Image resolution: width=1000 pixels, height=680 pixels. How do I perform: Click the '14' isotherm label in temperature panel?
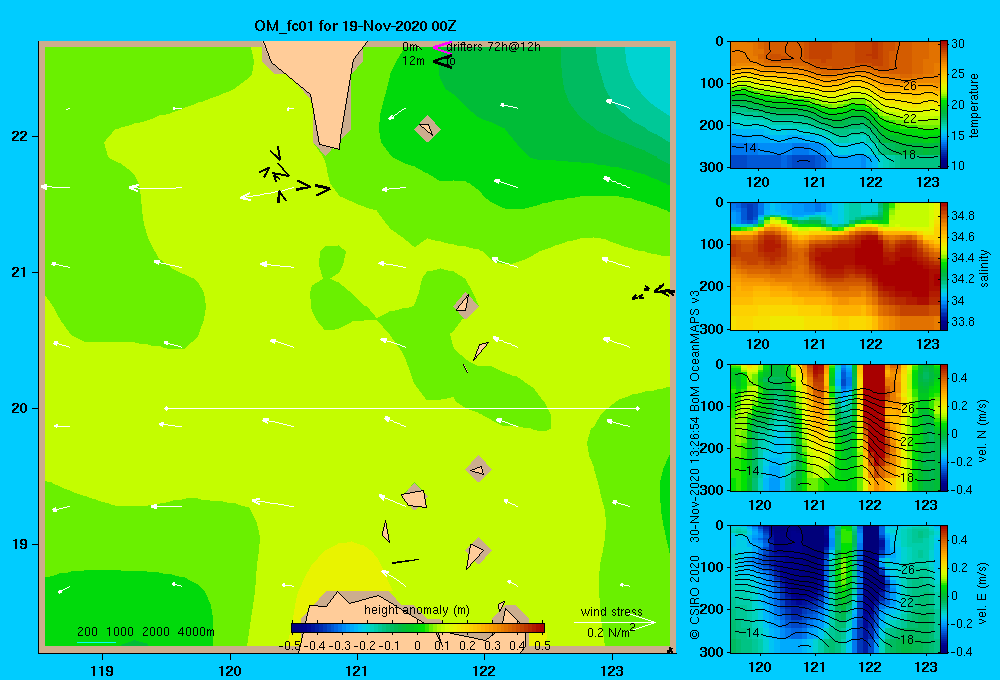click(x=749, y=147)
